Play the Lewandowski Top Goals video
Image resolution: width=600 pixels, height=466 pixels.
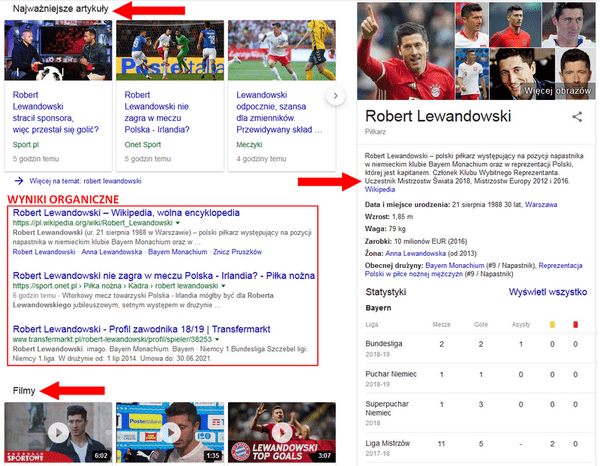tap(282, 432)
